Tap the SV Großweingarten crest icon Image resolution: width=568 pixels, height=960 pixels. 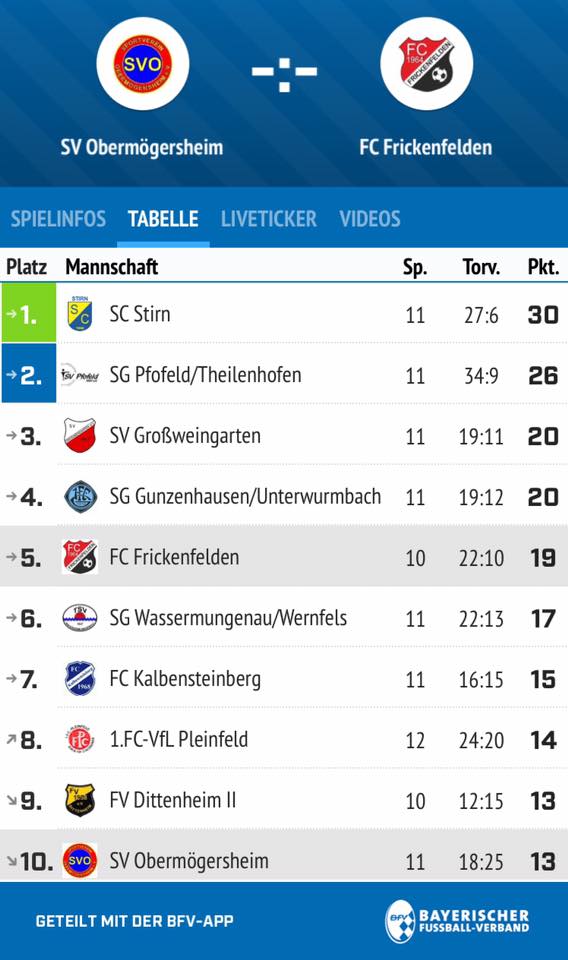click(80, 435)
